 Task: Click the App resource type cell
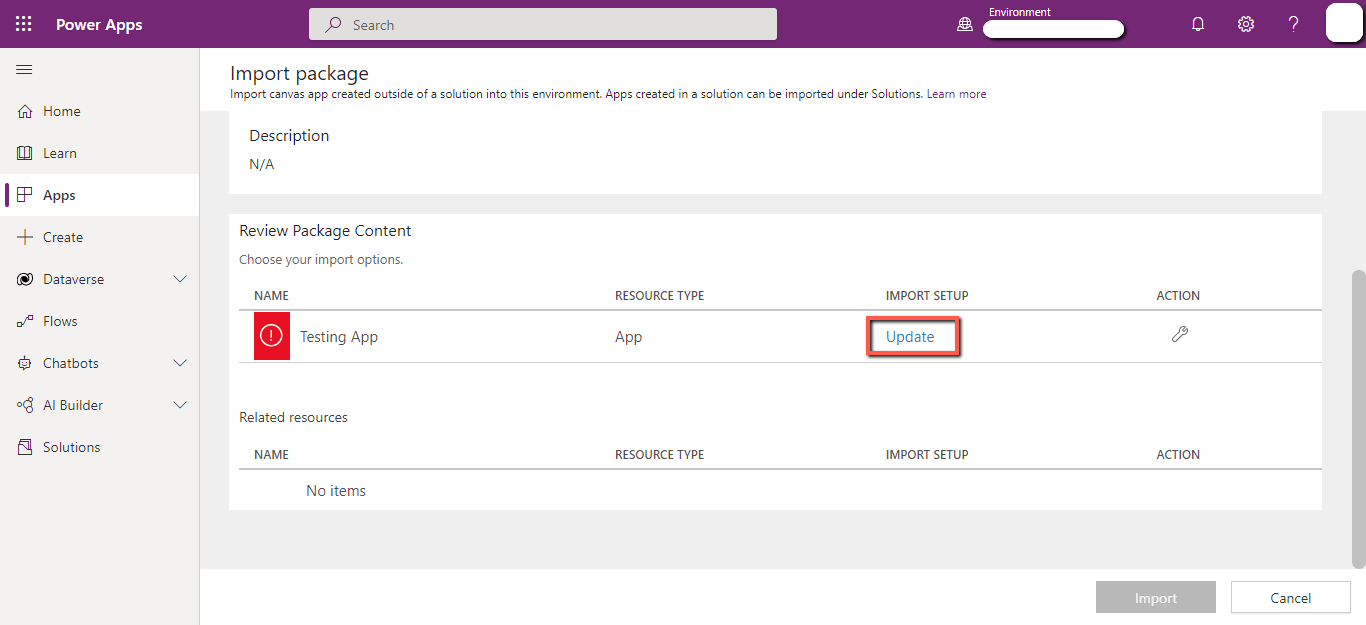628,336
